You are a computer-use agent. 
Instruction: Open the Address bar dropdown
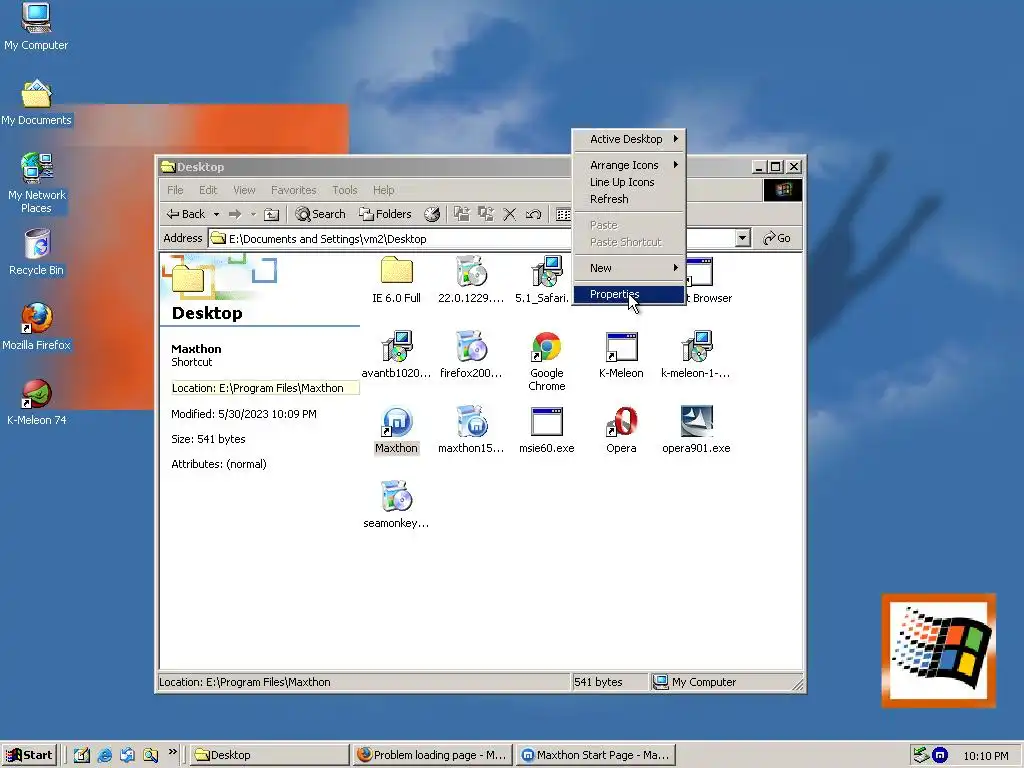click(743, 238)
